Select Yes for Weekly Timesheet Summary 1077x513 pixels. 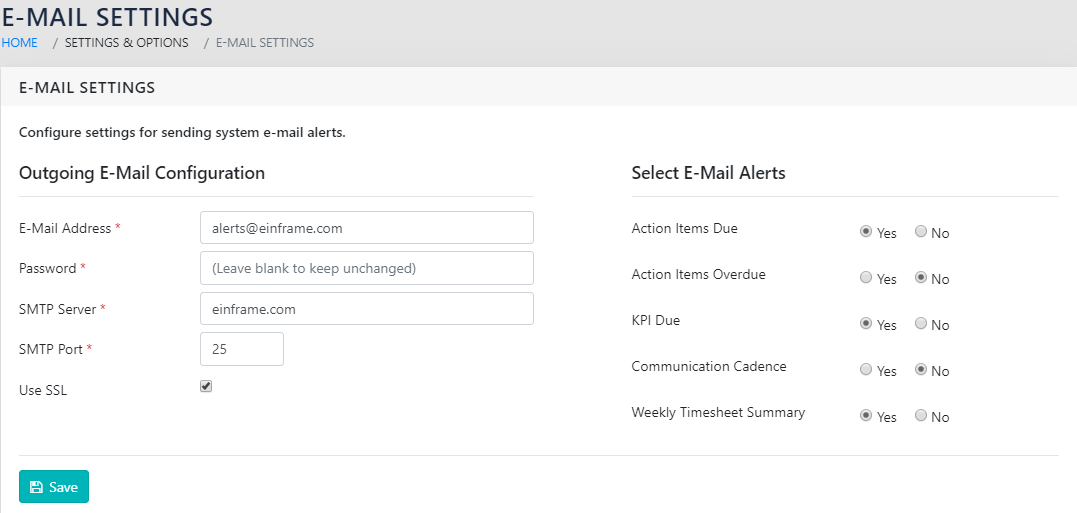point(866,416)
